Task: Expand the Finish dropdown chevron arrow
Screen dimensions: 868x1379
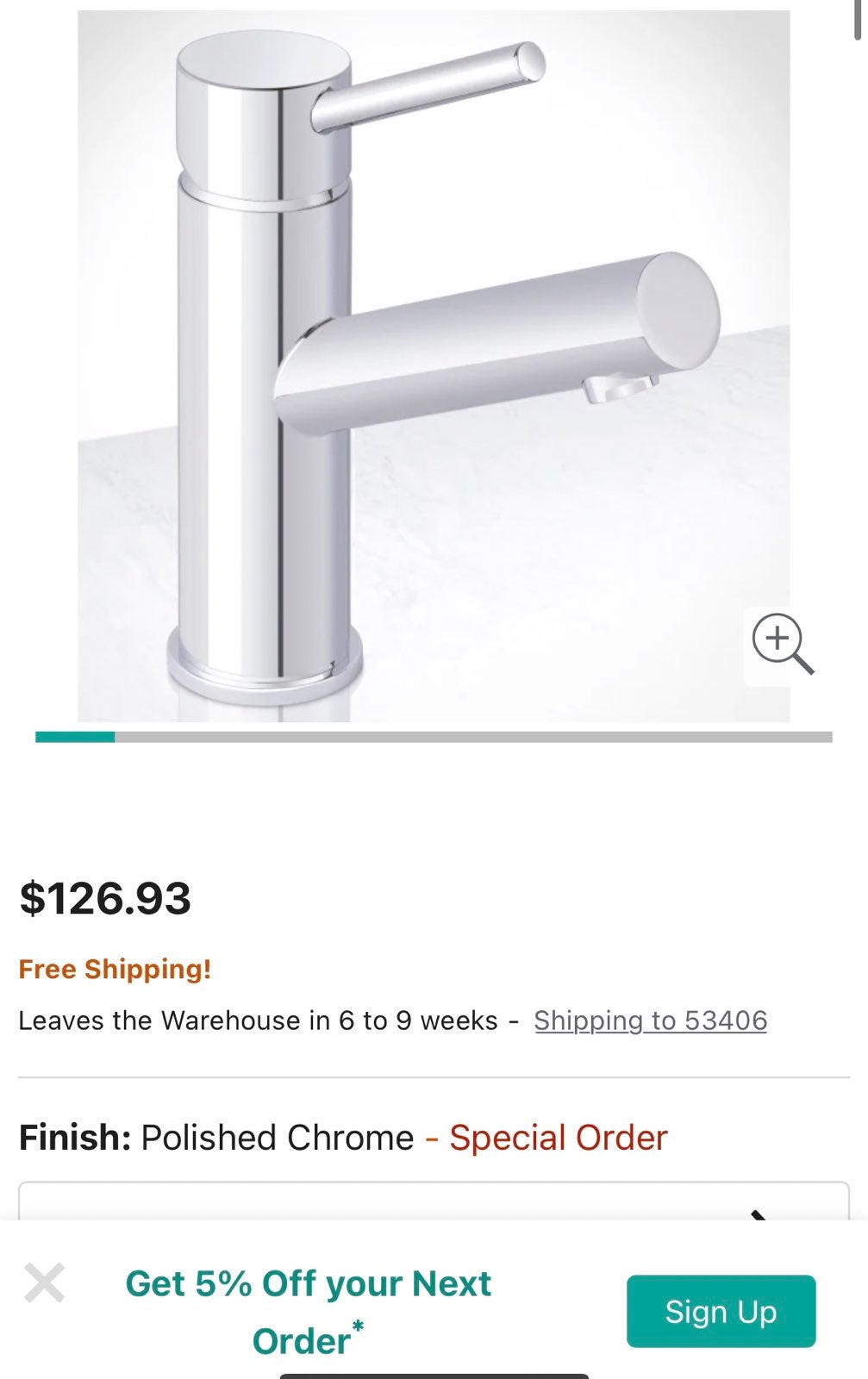Action: [759, 1214]
